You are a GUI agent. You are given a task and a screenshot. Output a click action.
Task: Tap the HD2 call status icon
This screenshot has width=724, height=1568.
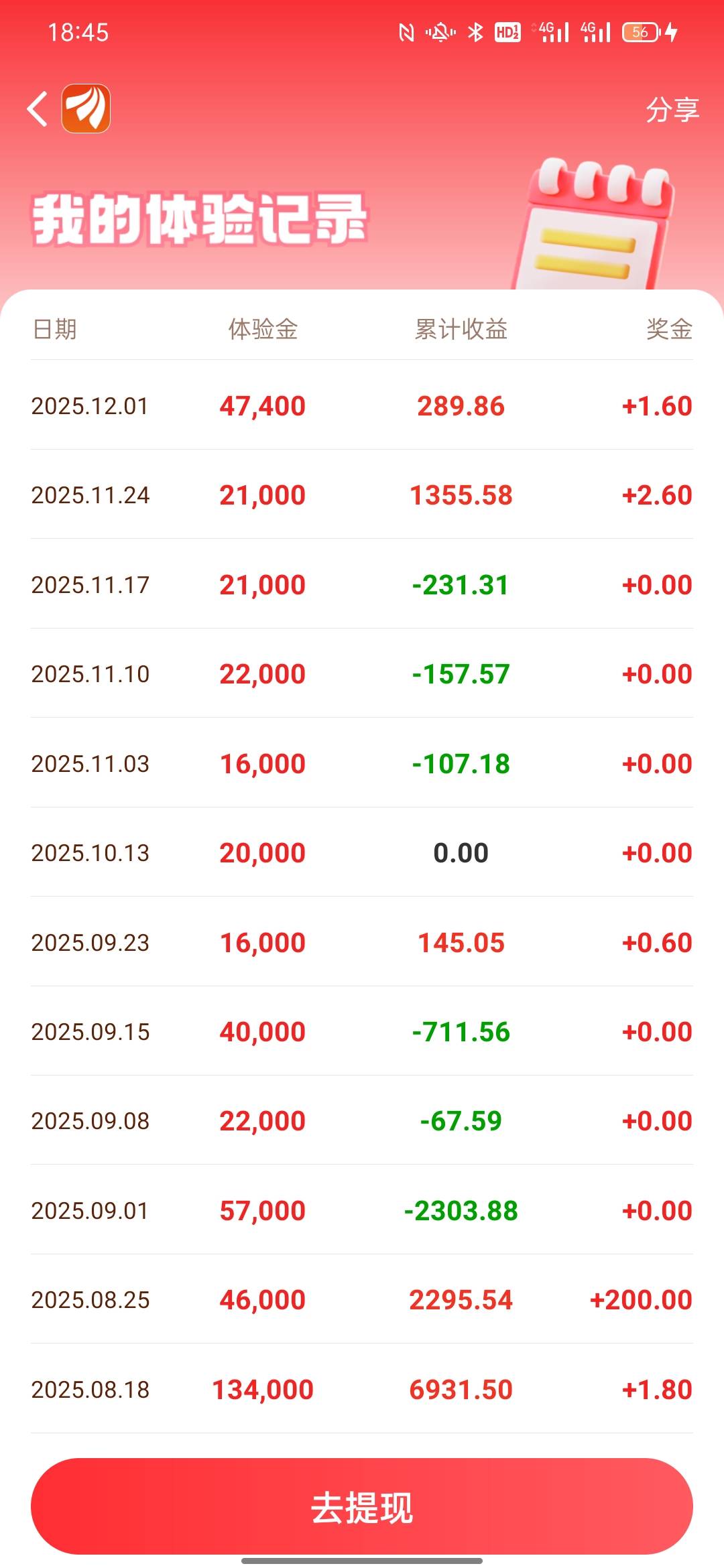point(507,31)
